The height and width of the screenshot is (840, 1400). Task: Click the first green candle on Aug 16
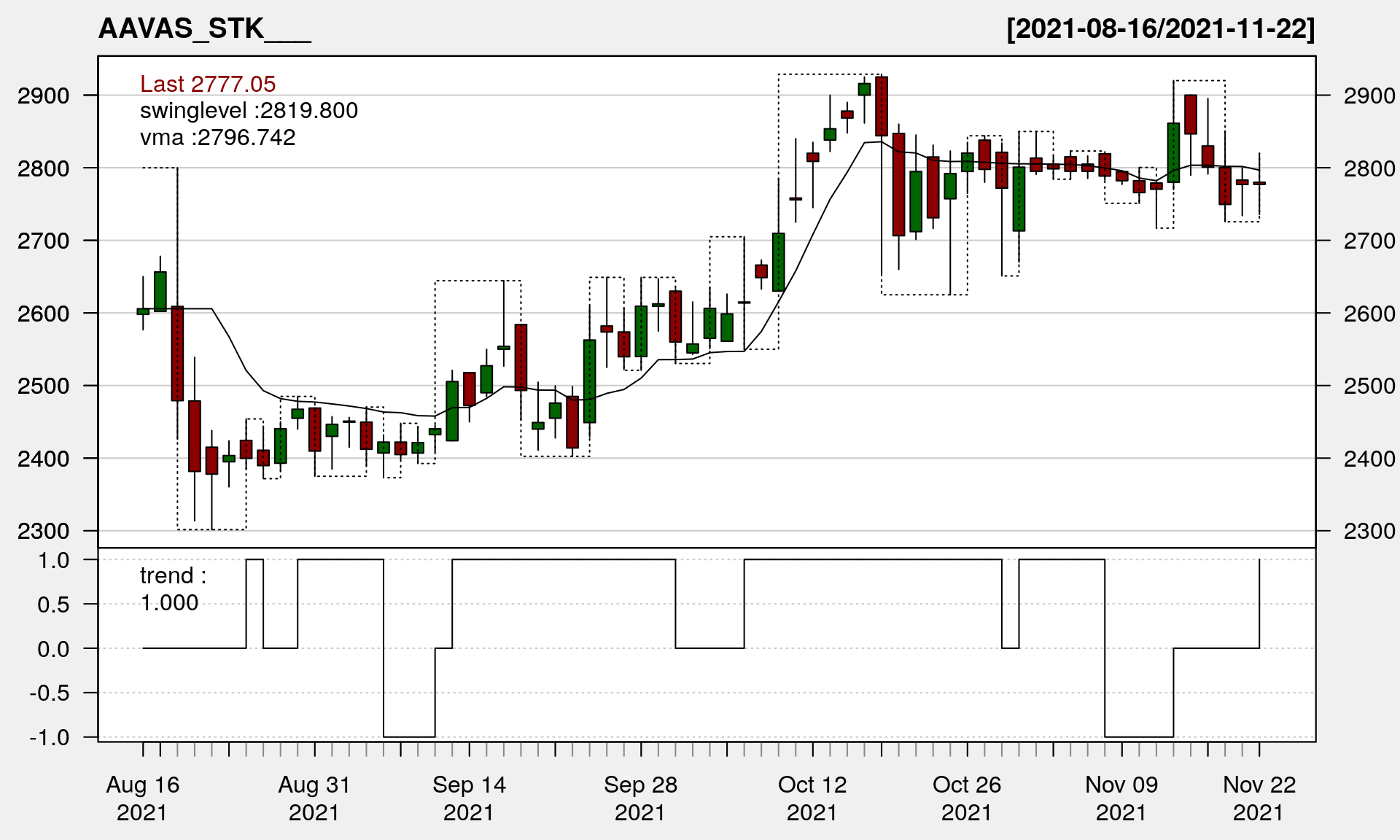pyautogui.click(x=143, y=311)
